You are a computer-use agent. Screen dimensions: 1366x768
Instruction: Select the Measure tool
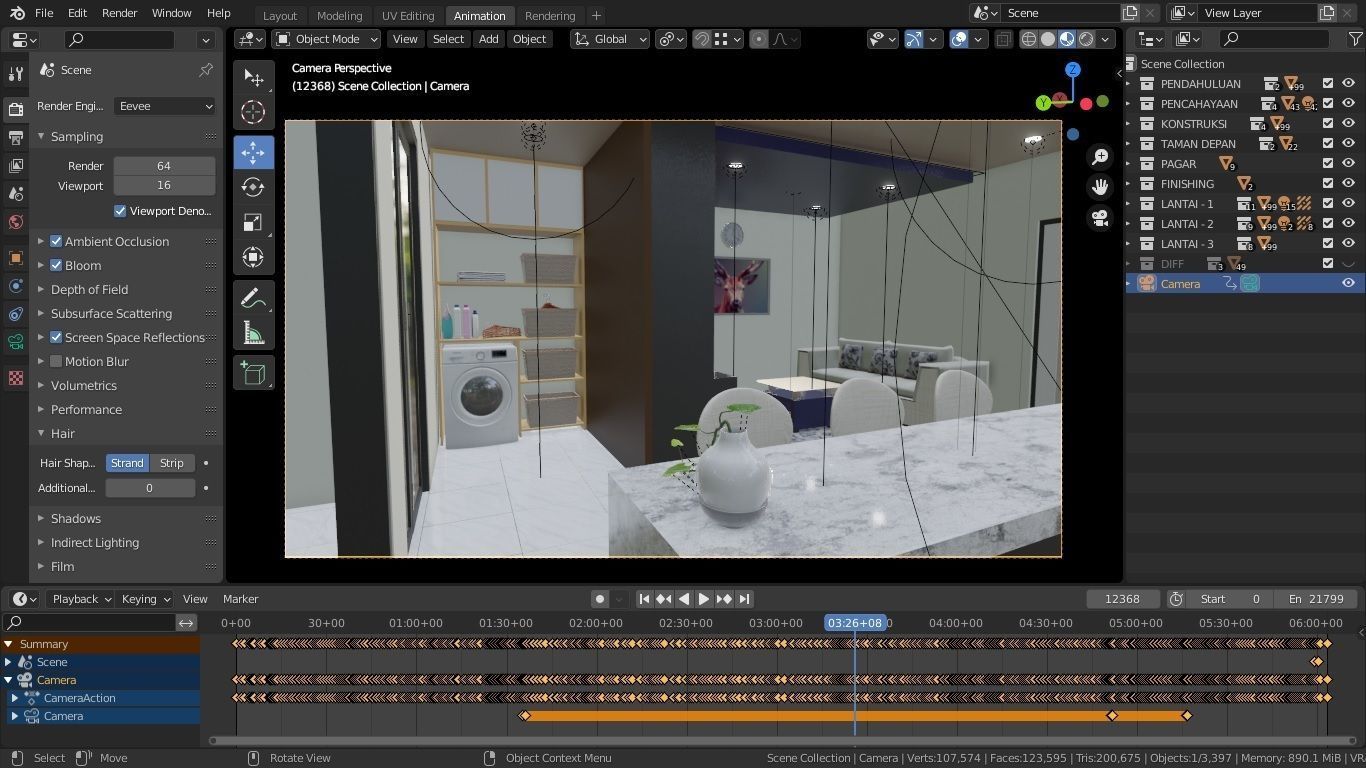(x=253, y=333)
